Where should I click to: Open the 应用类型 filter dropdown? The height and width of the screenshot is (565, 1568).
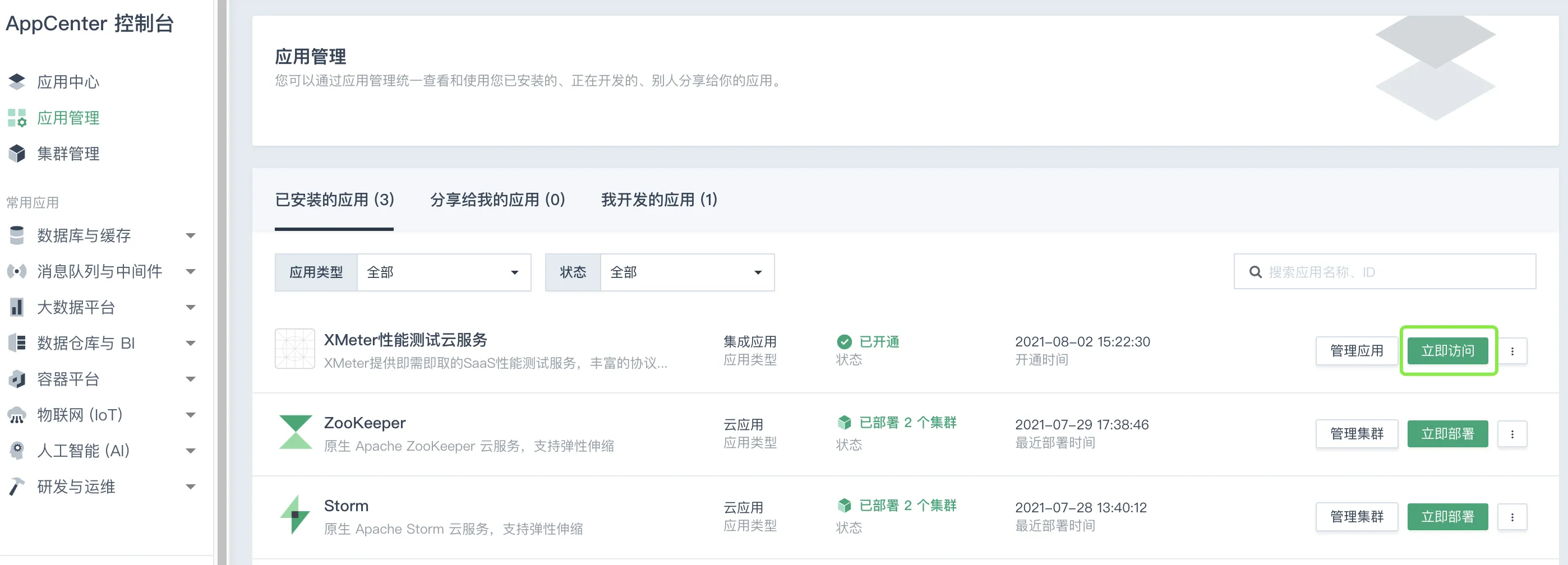443,272
